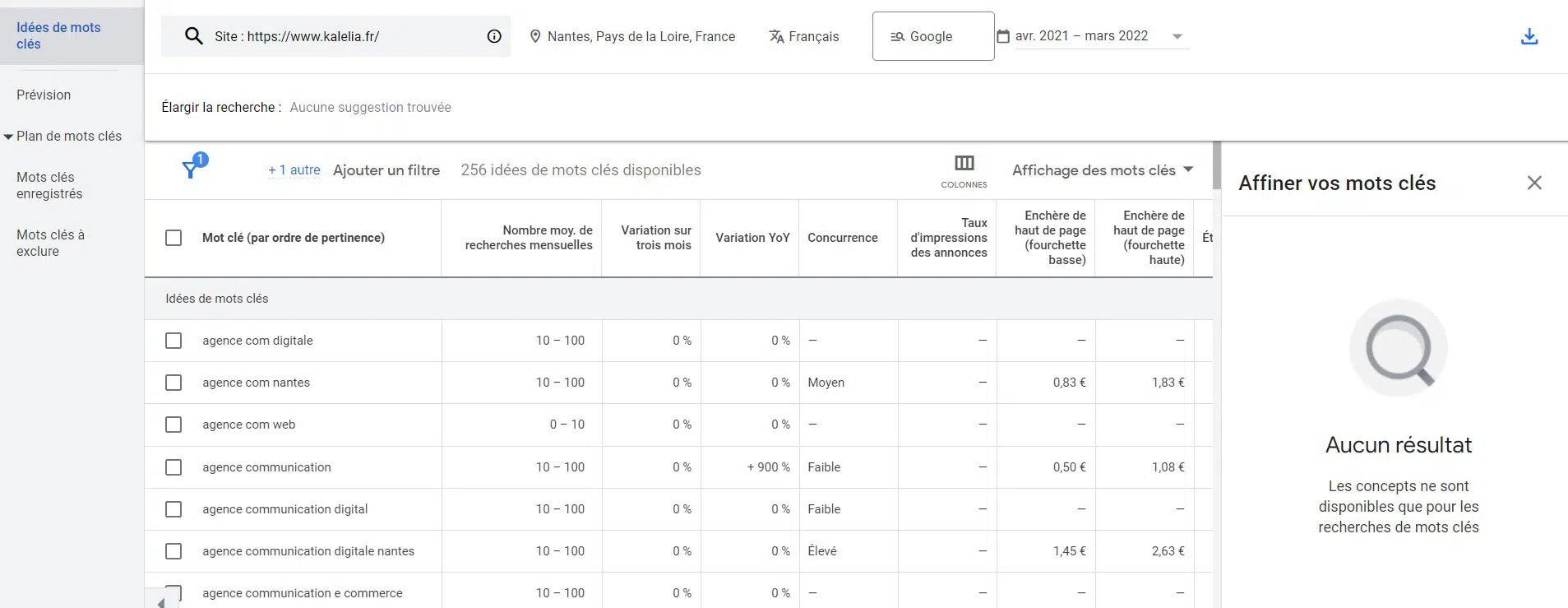Click the download keyword ideas icon

coord(1529,36)
